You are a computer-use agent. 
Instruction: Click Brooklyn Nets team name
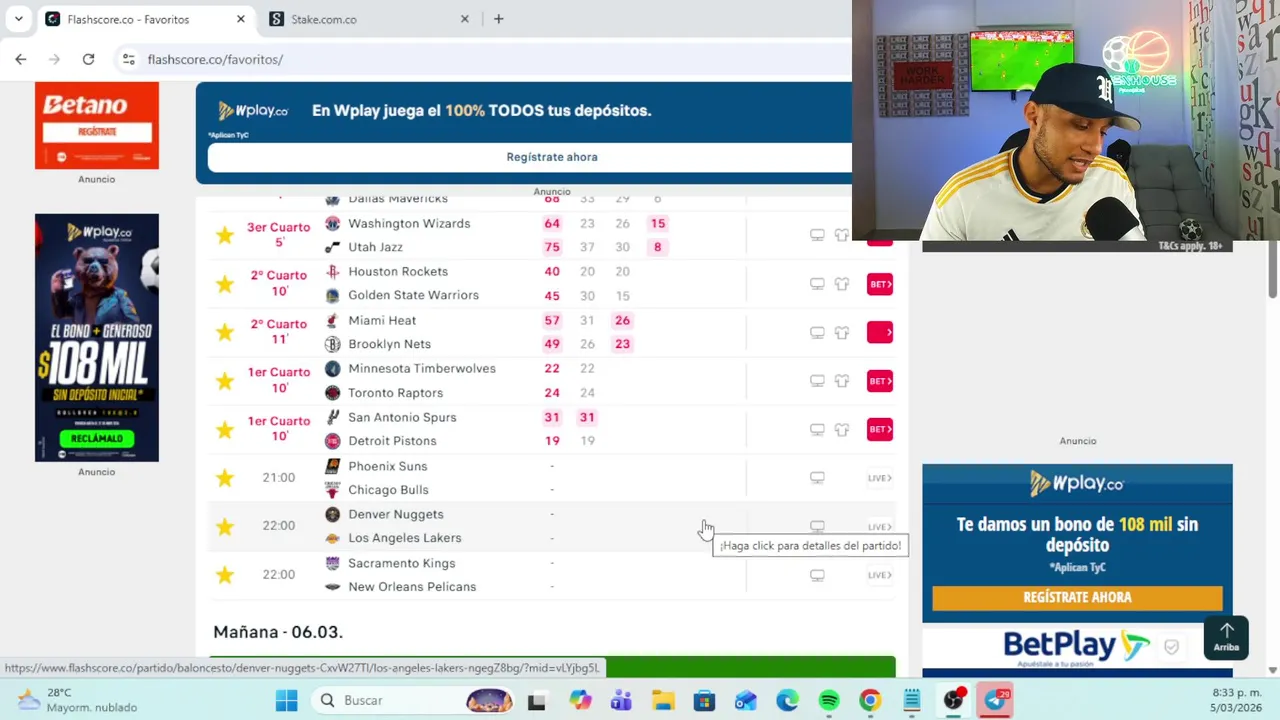point(389,344)
